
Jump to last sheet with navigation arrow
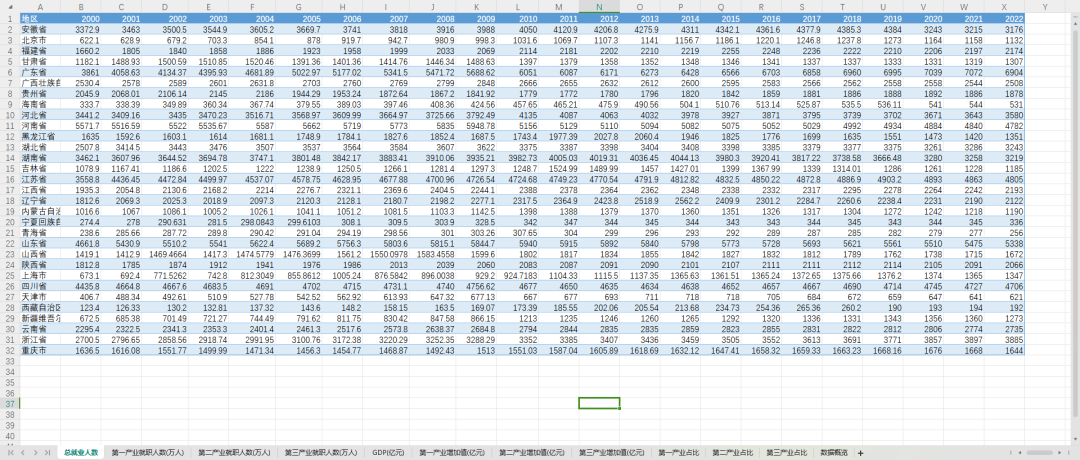coord(47,452)
